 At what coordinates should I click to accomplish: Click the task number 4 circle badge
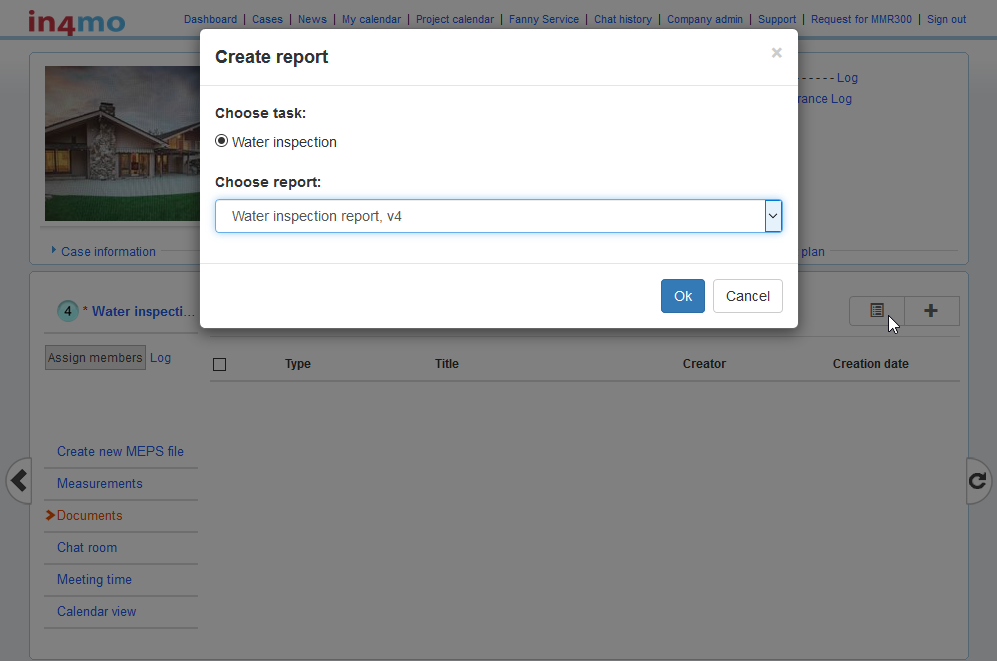[x=68, y=311]
